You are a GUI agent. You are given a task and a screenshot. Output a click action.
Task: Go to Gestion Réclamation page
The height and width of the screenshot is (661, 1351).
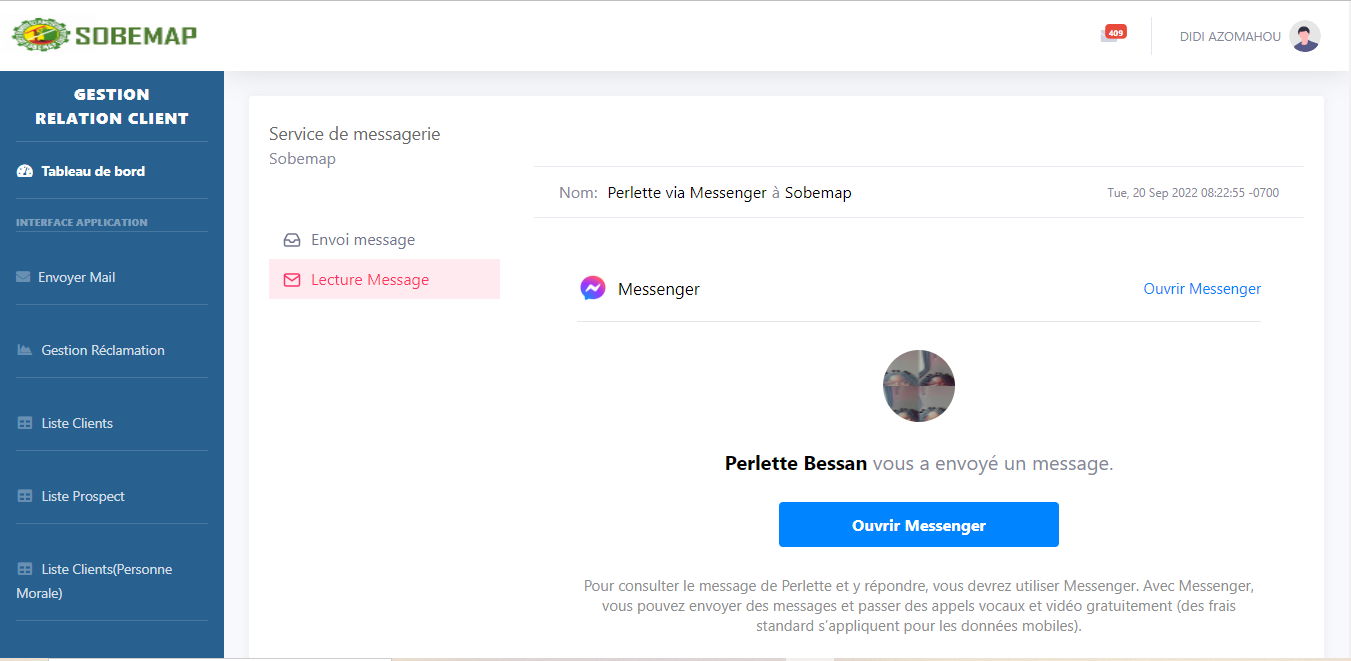click(x=103, y=350)
